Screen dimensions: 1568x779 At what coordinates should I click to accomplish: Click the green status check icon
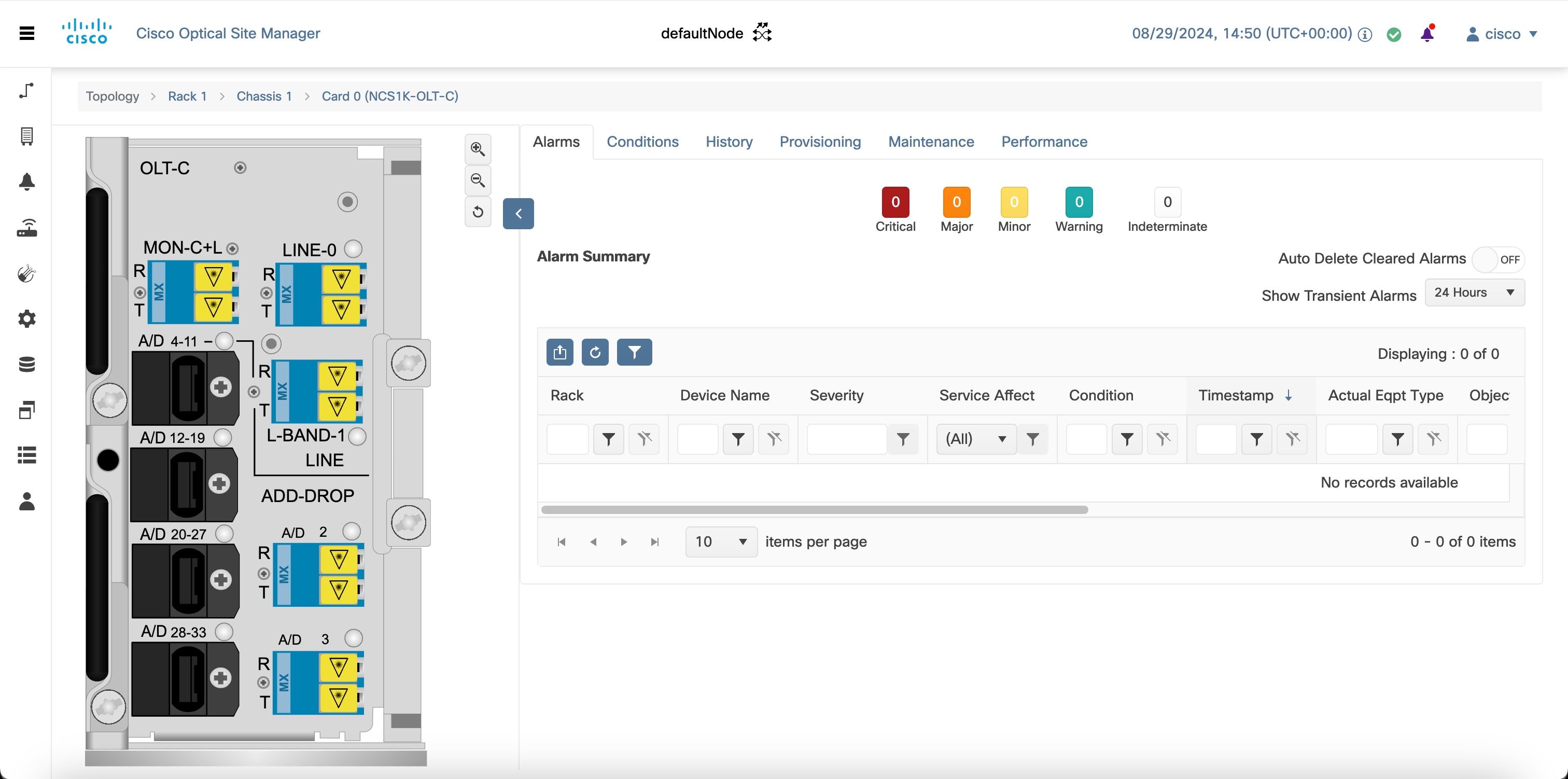point(1394,35)
